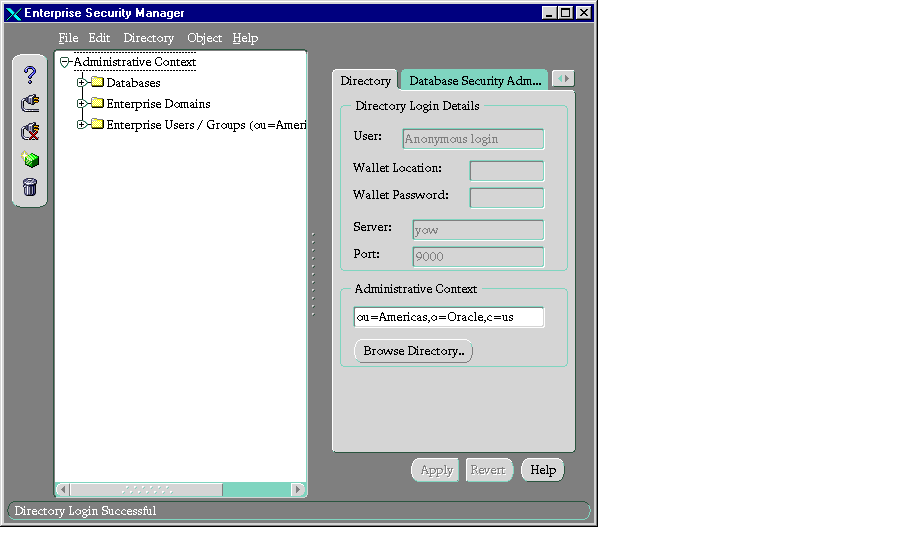Select the Enterprise Users / Groups tree item
Image resolution: width=905 pixels, height=536 pixels.
(x=205, y=125)
